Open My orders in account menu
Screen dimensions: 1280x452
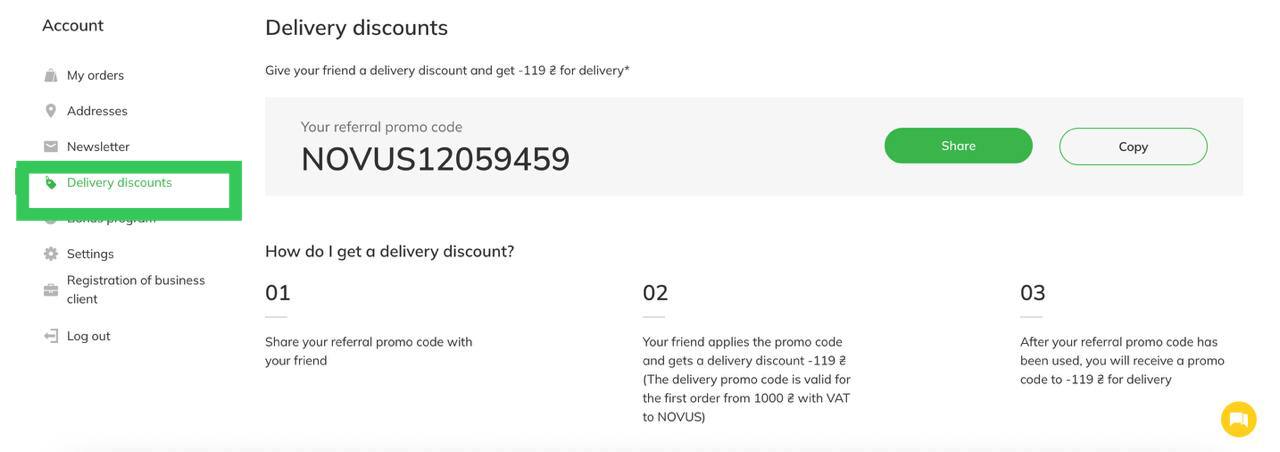click(x=95, y=76)
